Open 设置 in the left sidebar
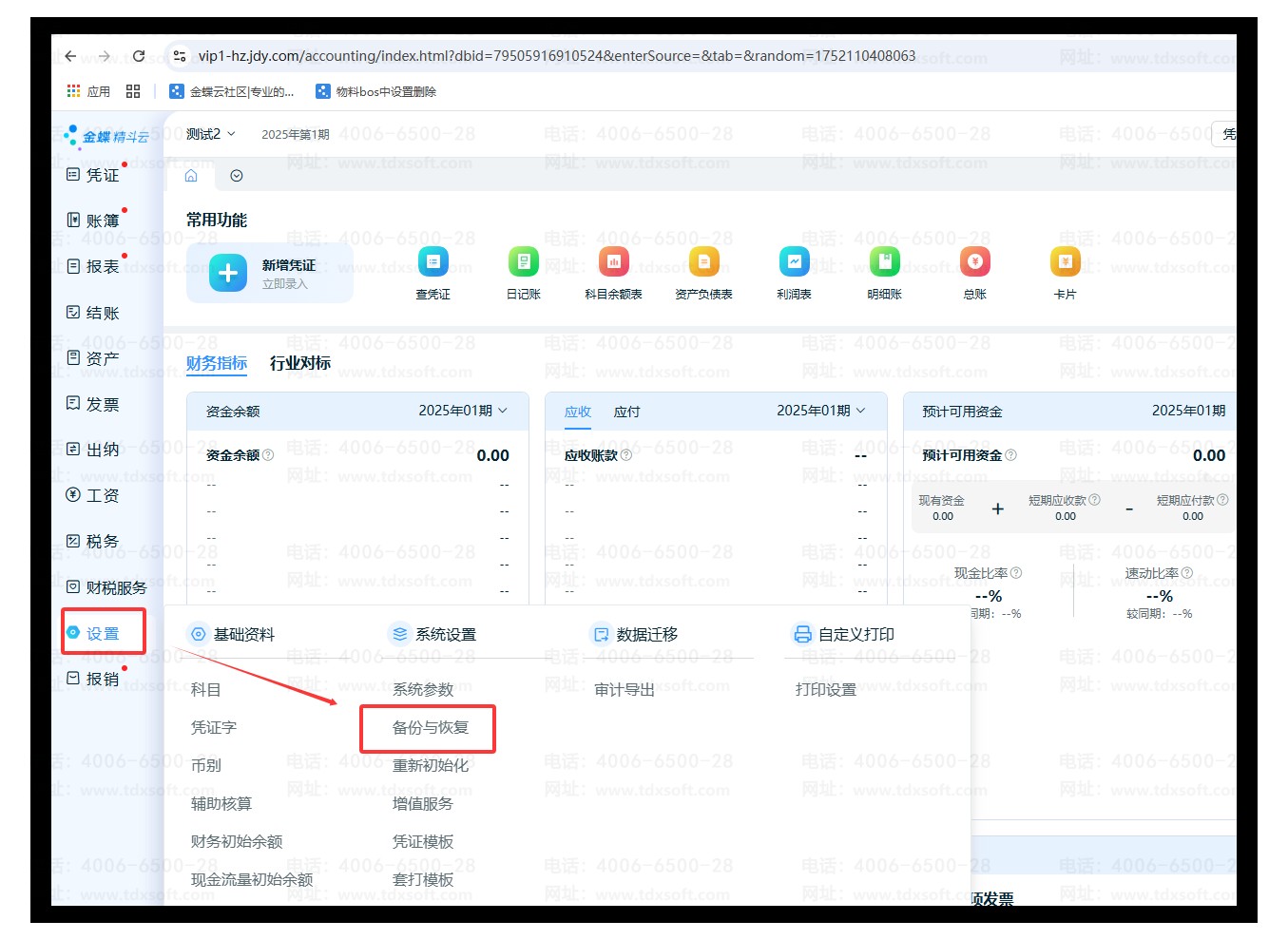Viewport: 1288px width, 940px height. [x=103, y=634]
